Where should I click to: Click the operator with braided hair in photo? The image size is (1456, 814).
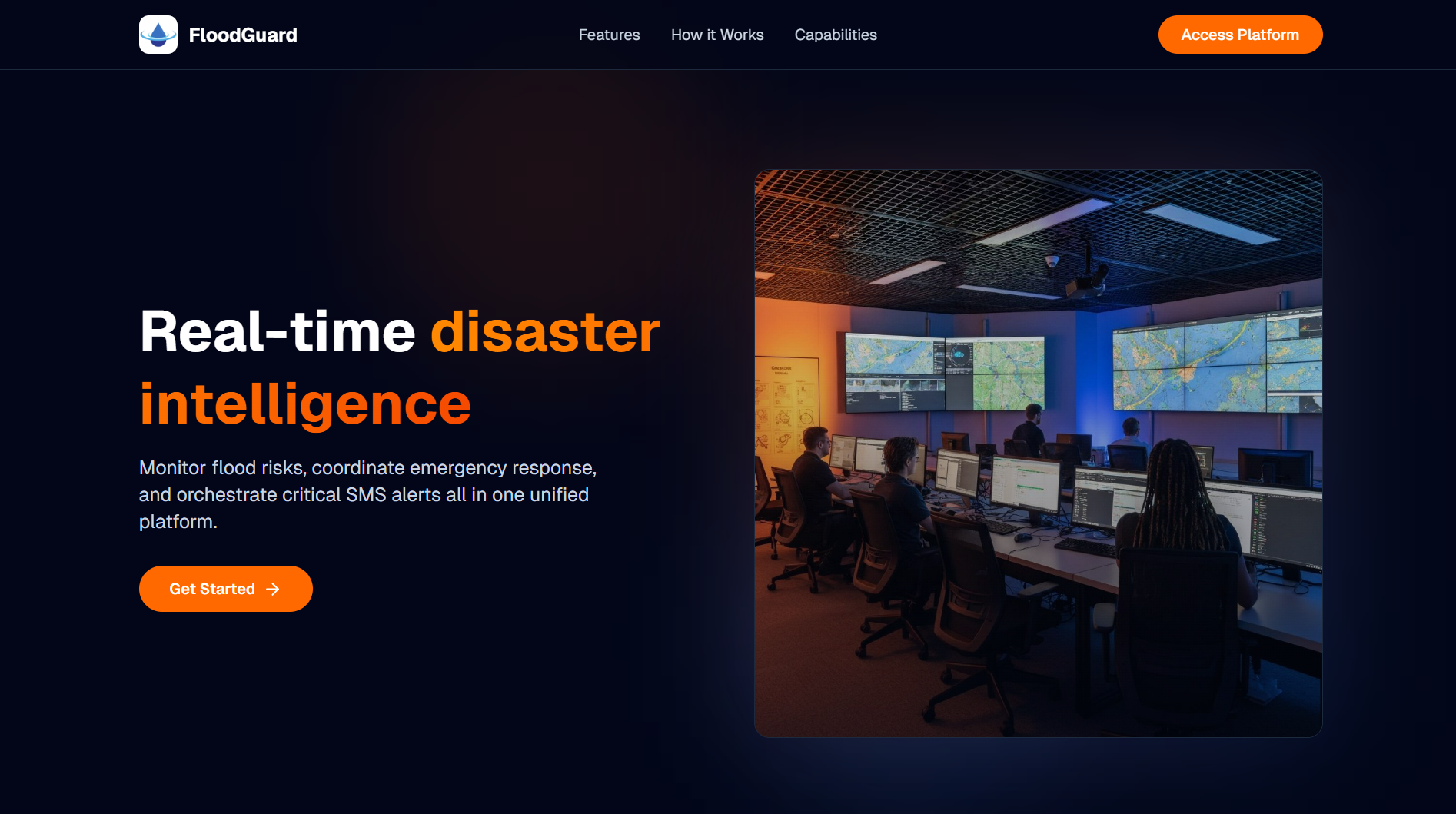coord(1176,523)
